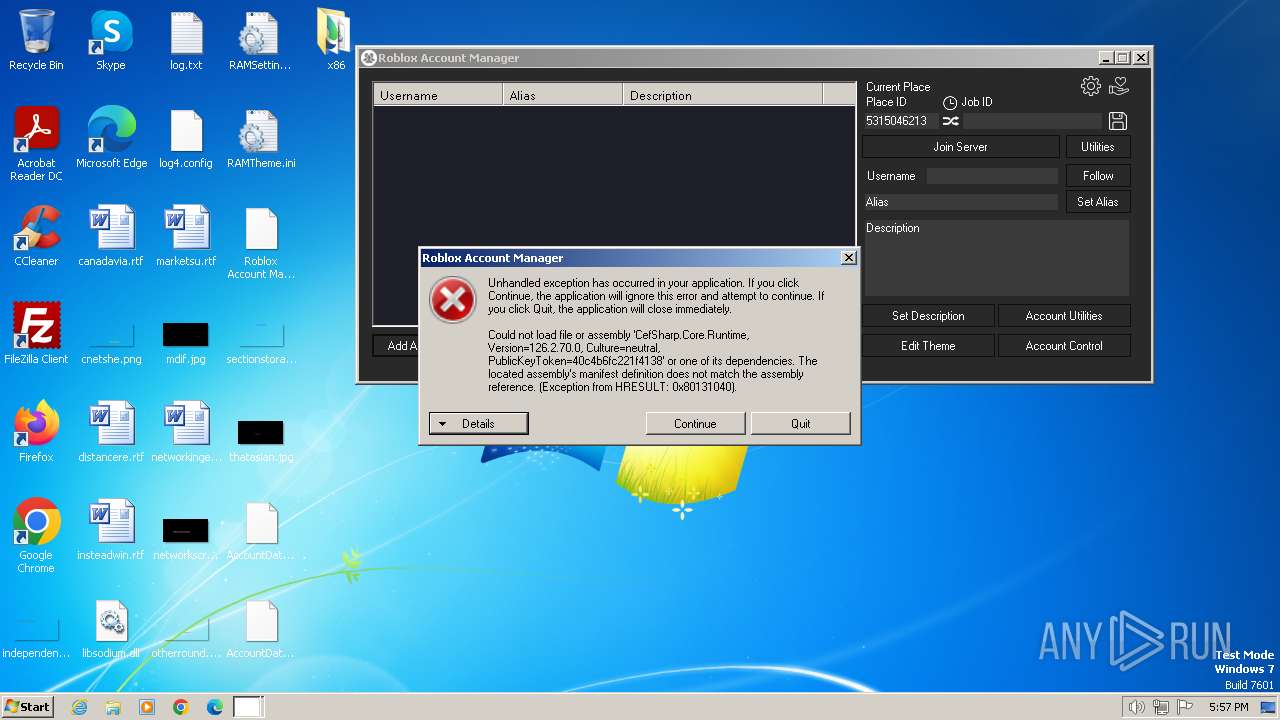Image resolution: width=1280 pixels, height=720 pixels.
Task: Open Windows Media Player taskbar icon
Action: click(147, 707)
